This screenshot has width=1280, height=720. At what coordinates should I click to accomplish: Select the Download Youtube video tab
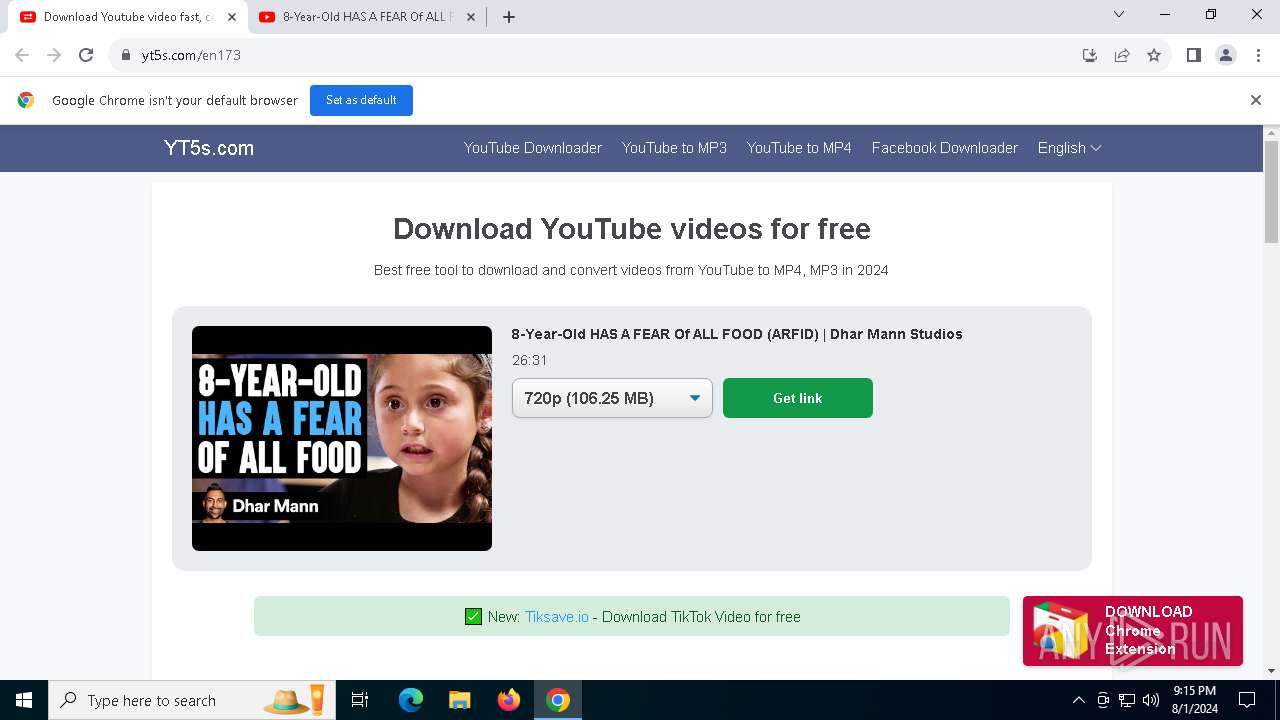point(128,17)
